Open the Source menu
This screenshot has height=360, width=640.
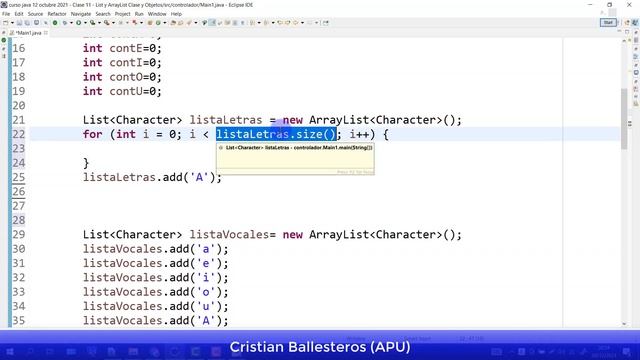pyautogui.click(x=35, y=14)
